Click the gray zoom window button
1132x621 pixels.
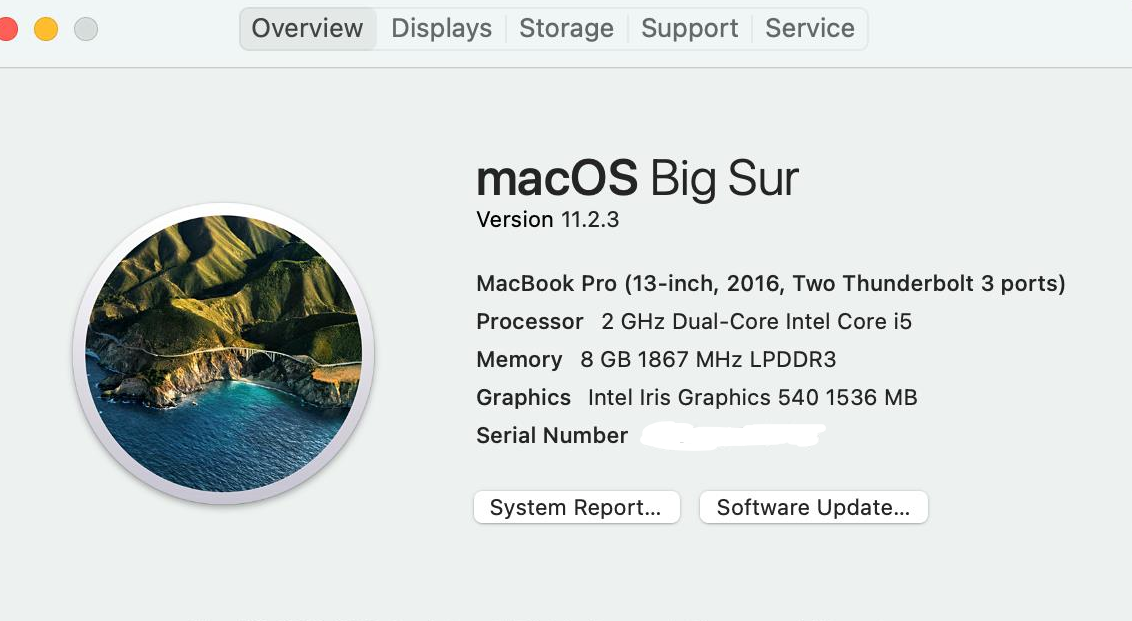click(86, 28)
